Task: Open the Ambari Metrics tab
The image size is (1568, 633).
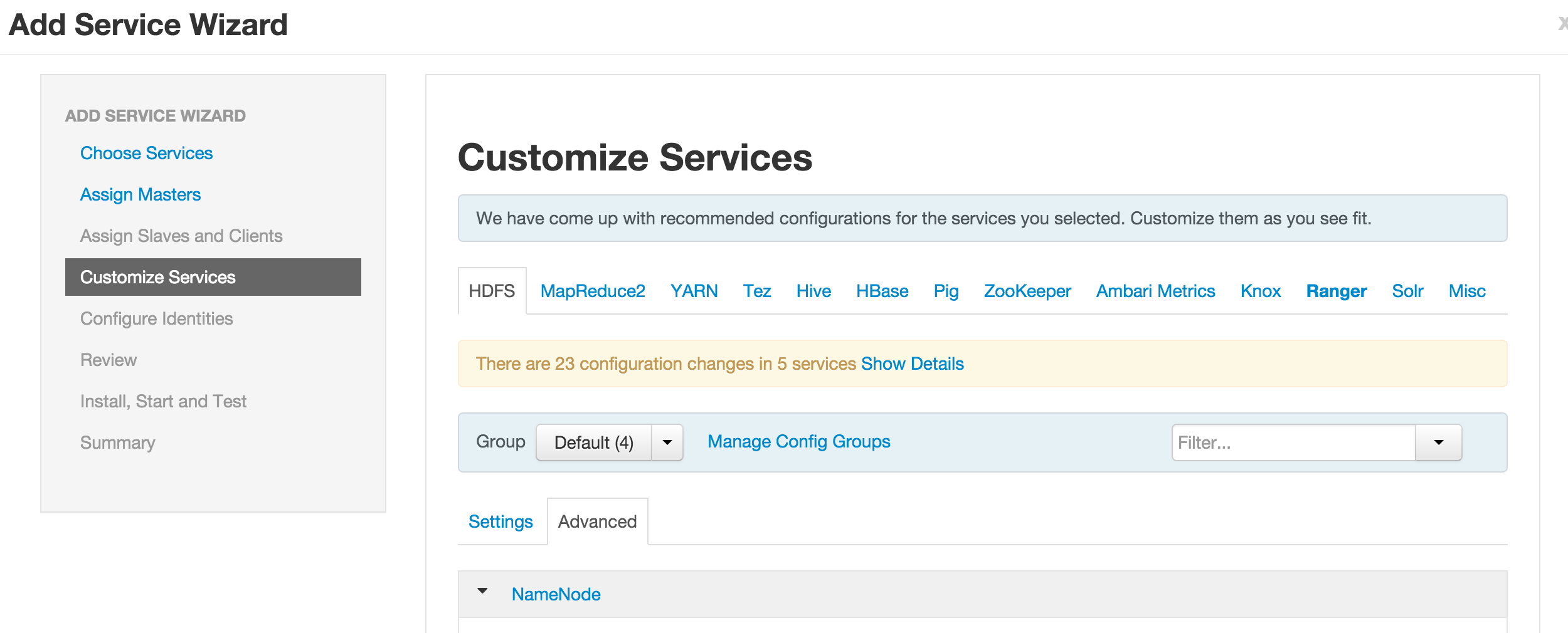Action: (1155, 291)
